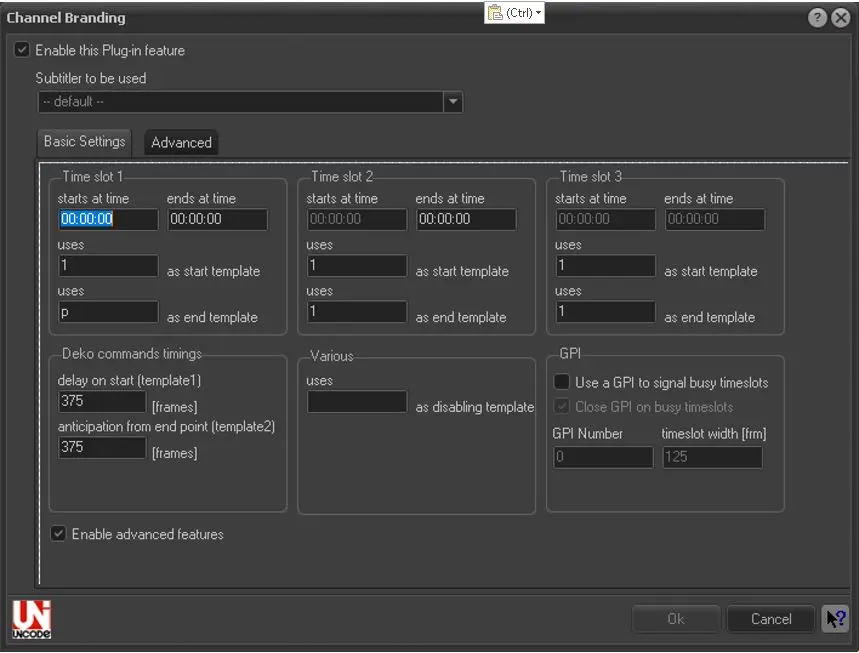The image size is (859, 653).
Task: Click the Uncode logo icon
Action: [31, 619]
